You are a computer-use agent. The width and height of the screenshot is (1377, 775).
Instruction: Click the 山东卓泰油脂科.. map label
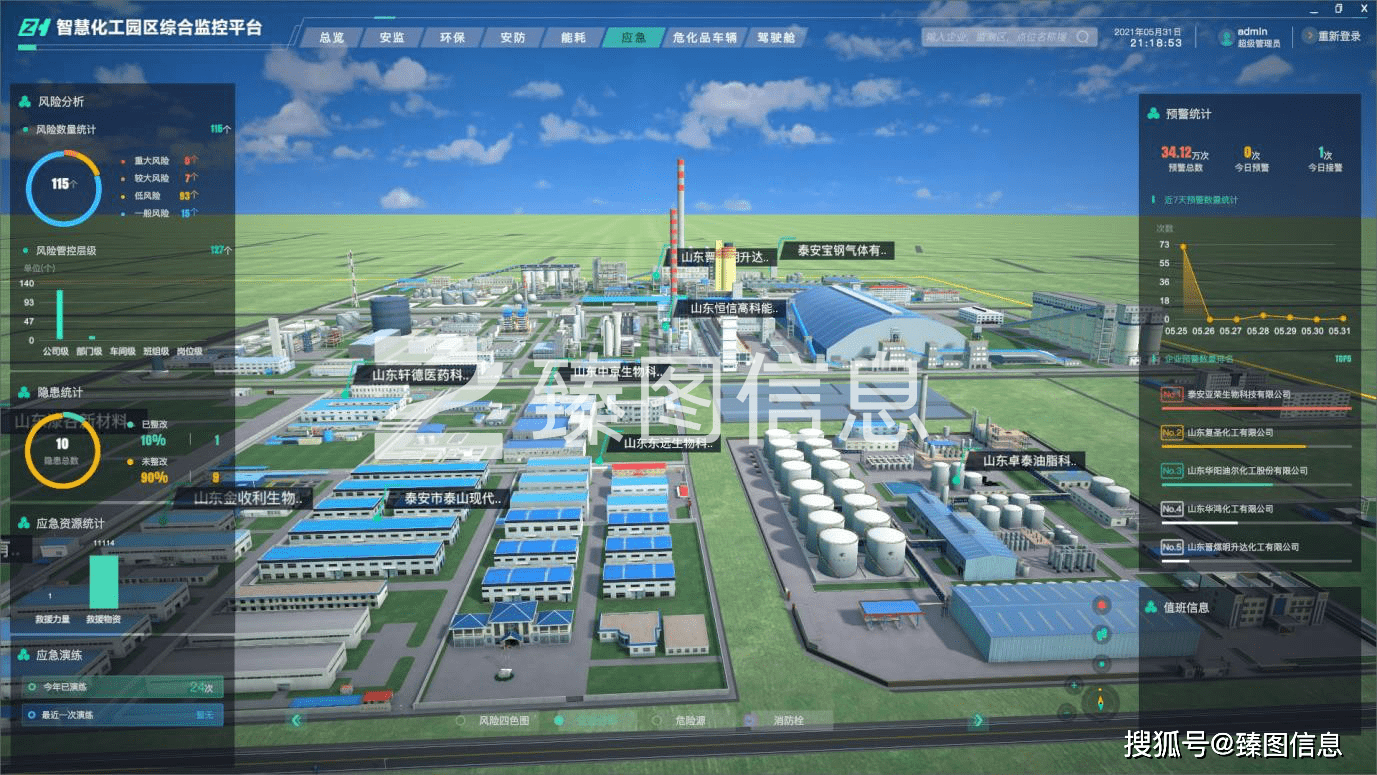[x=1029, y=461]
